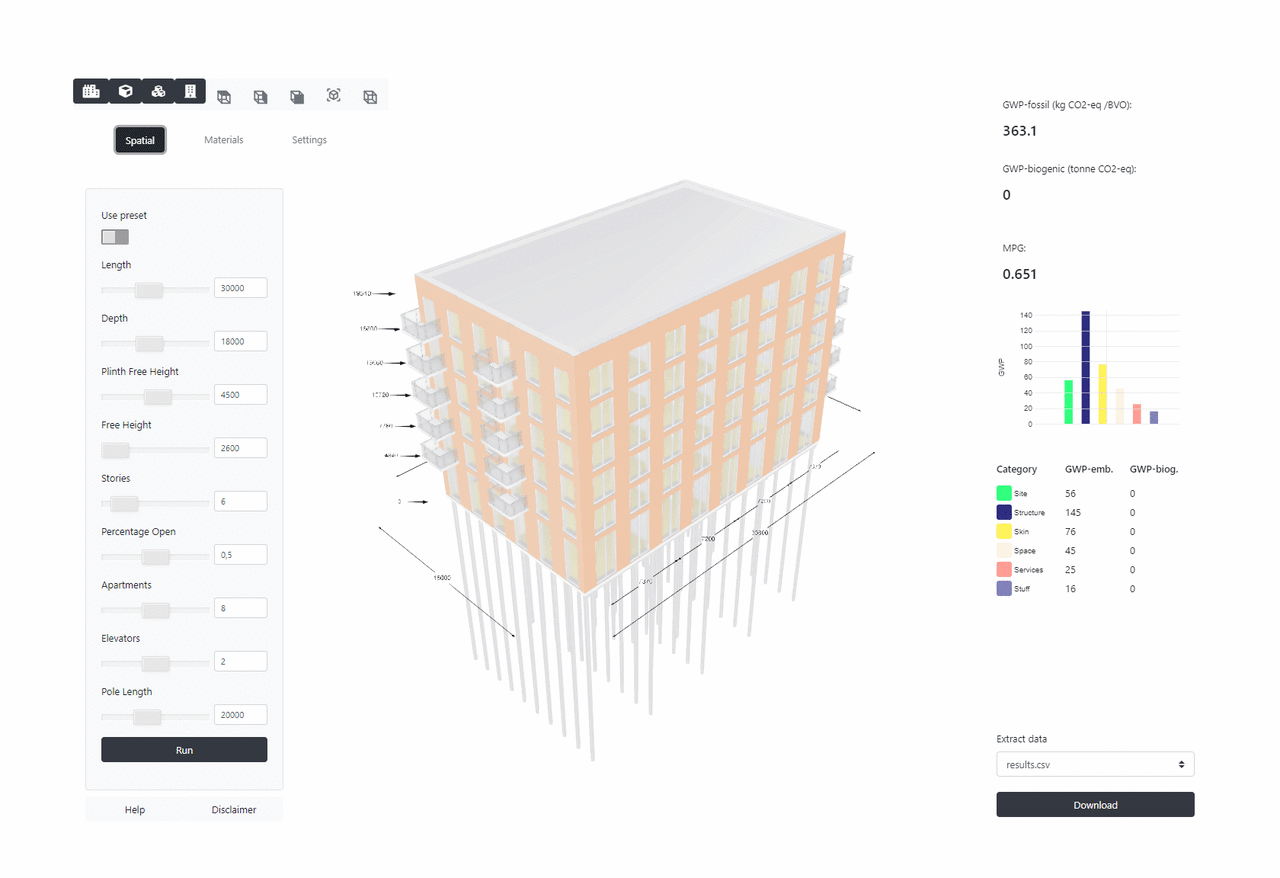Open the Disclaimer link
Image resolution: width=1280 pixels, height=878 pixels.
point(234,810)
